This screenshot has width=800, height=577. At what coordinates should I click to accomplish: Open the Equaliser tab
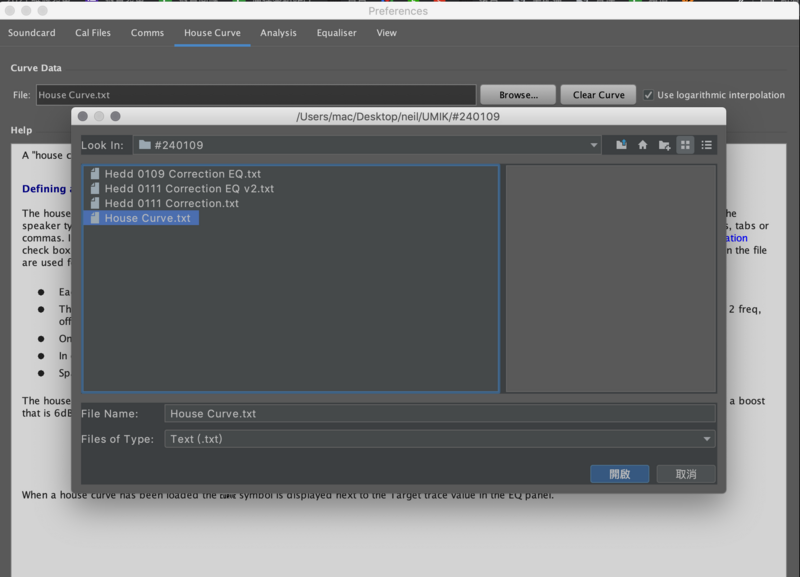pos(336,33)
